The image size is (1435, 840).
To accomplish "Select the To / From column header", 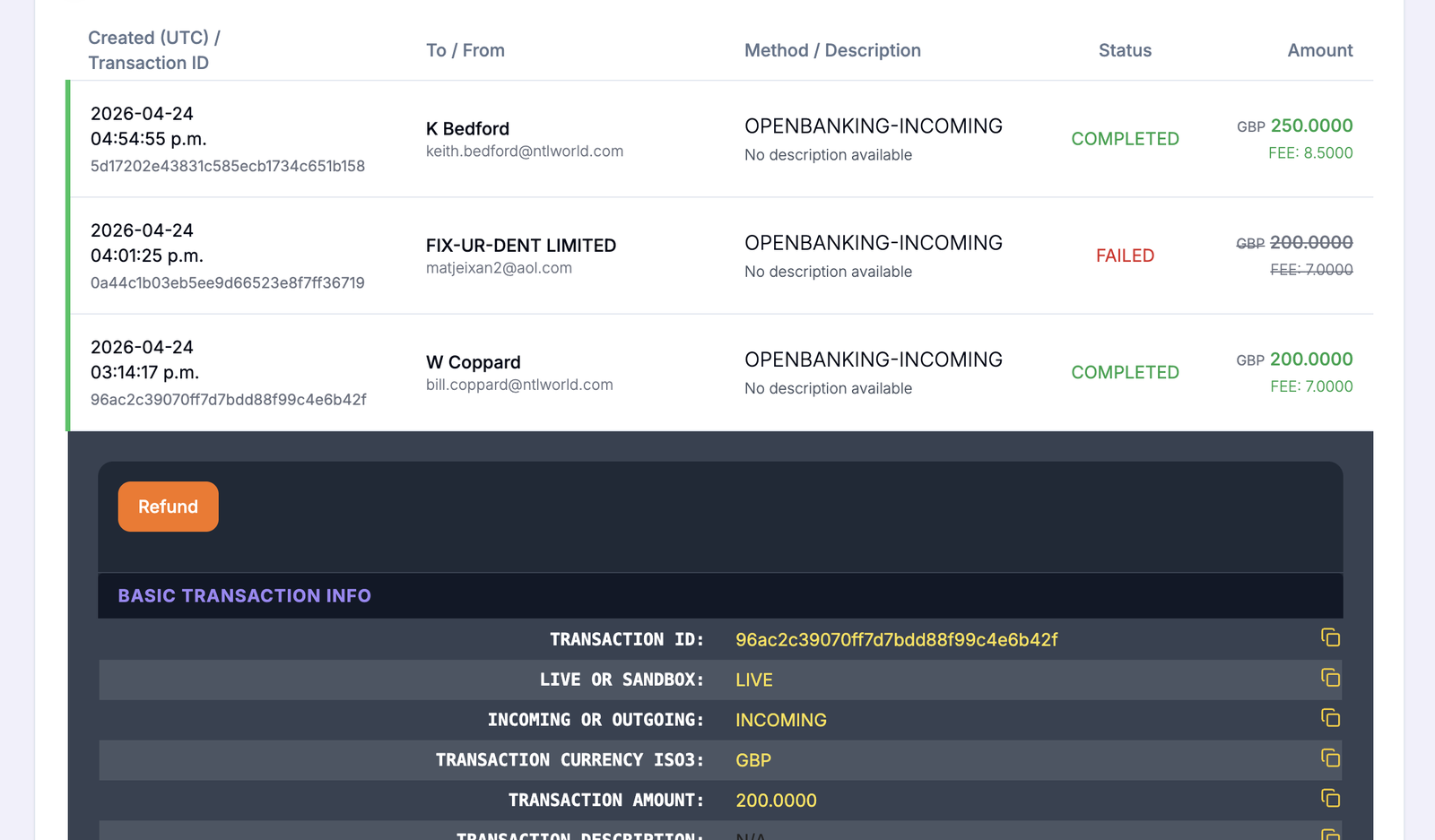I will point(465,50).
